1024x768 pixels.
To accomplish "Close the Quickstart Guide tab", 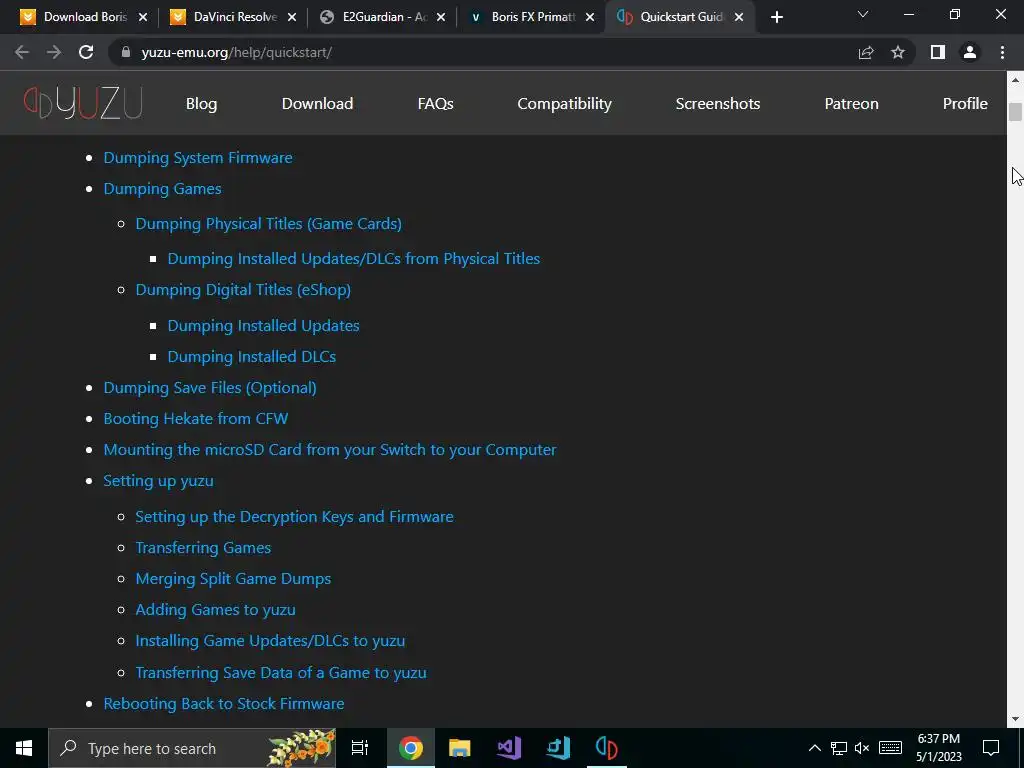I will click(x=739, y=17).
